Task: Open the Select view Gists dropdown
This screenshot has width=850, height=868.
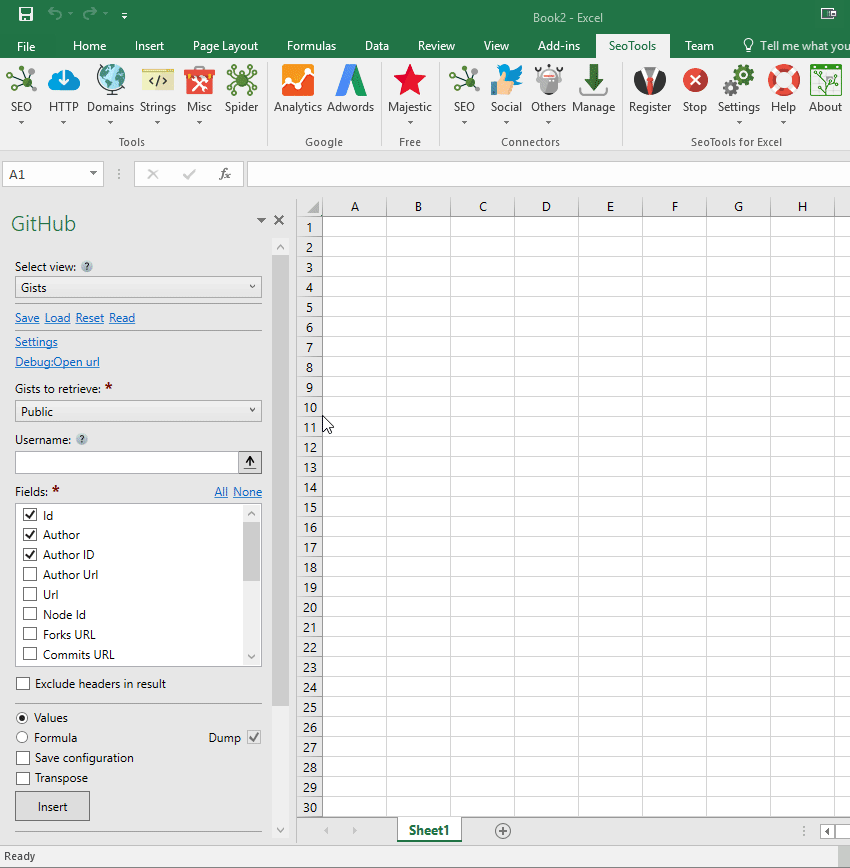Action: [x=138, y=287]
